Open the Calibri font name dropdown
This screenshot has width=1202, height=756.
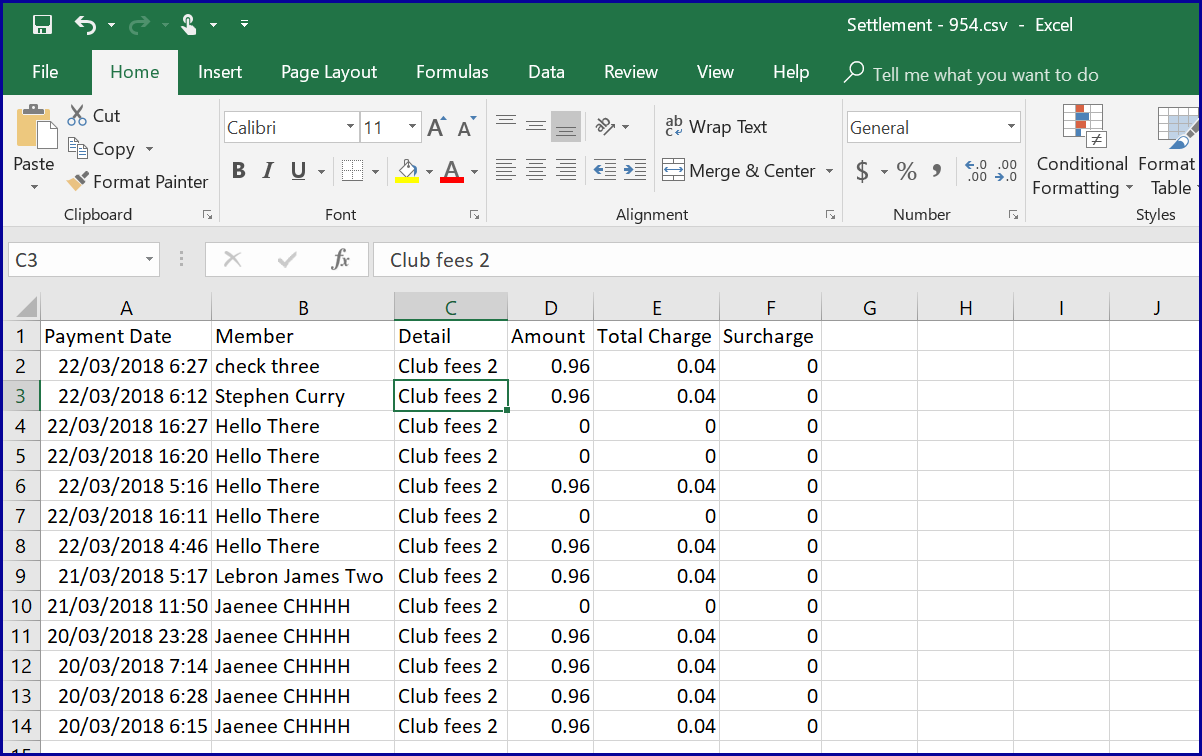click(x=350, y=128)
